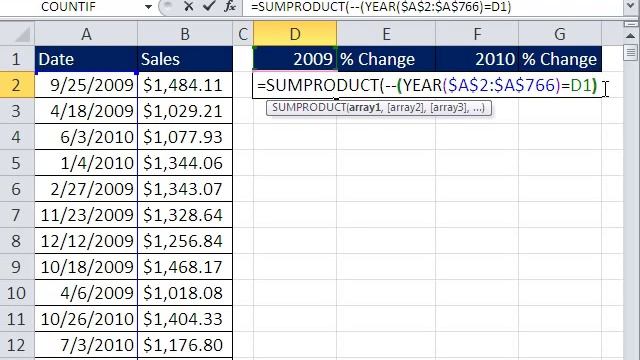Click in the SUMPRODUCT formula in cell D2
Image resolution: width=640 pixels, height=360 pixels.
click(427, 85)
